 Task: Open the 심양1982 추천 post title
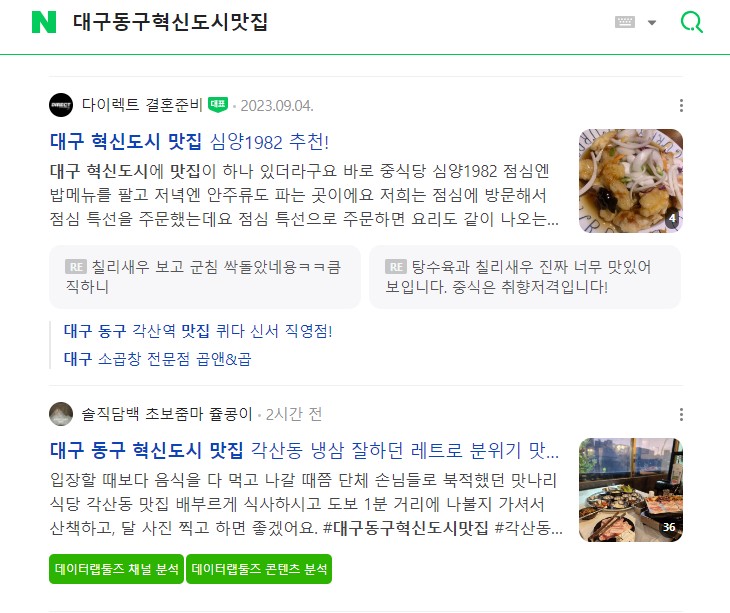(x=189, y=141)
